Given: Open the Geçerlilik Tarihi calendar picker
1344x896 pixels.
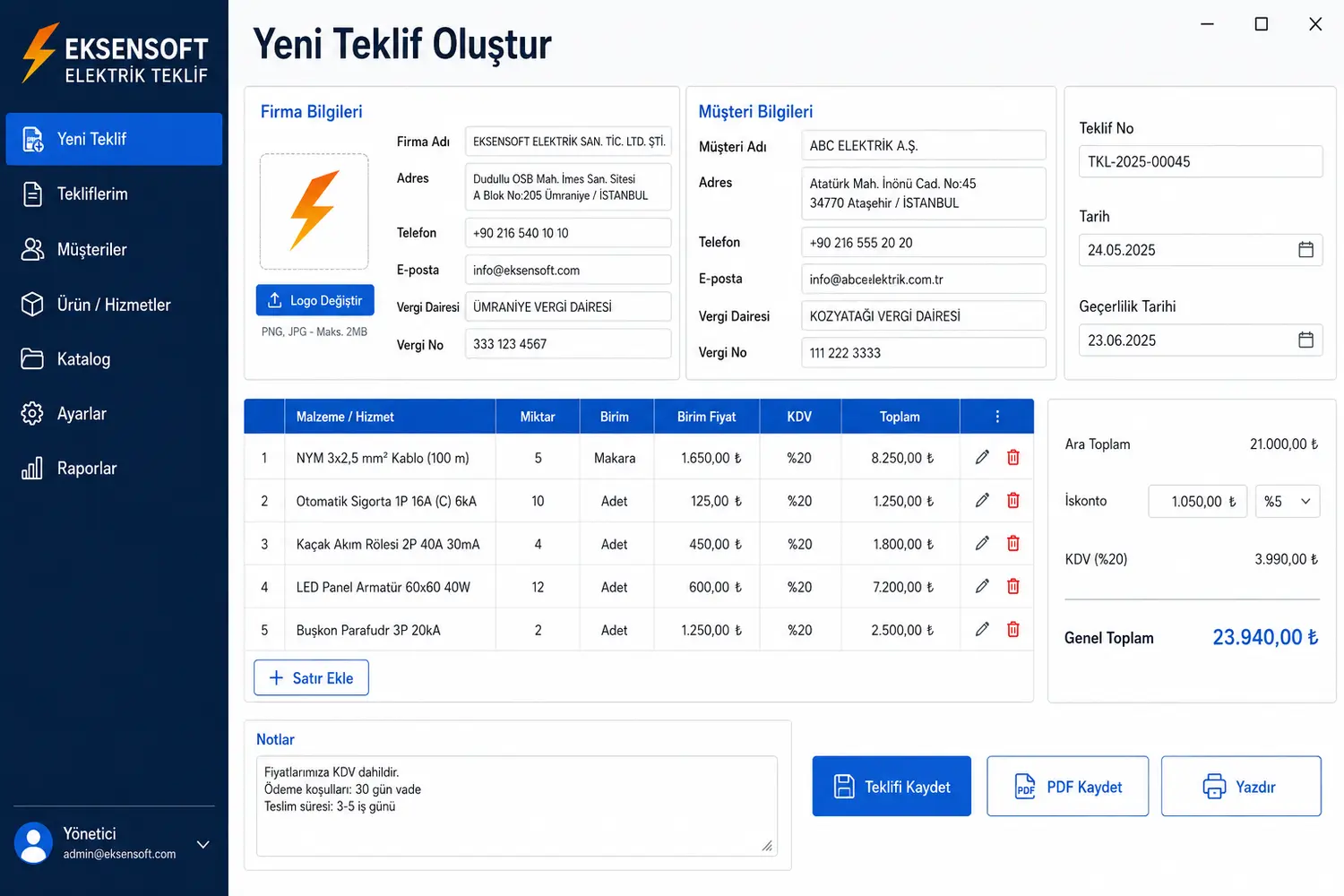Looking at the screenshot, I should (x=1305, y=340).
